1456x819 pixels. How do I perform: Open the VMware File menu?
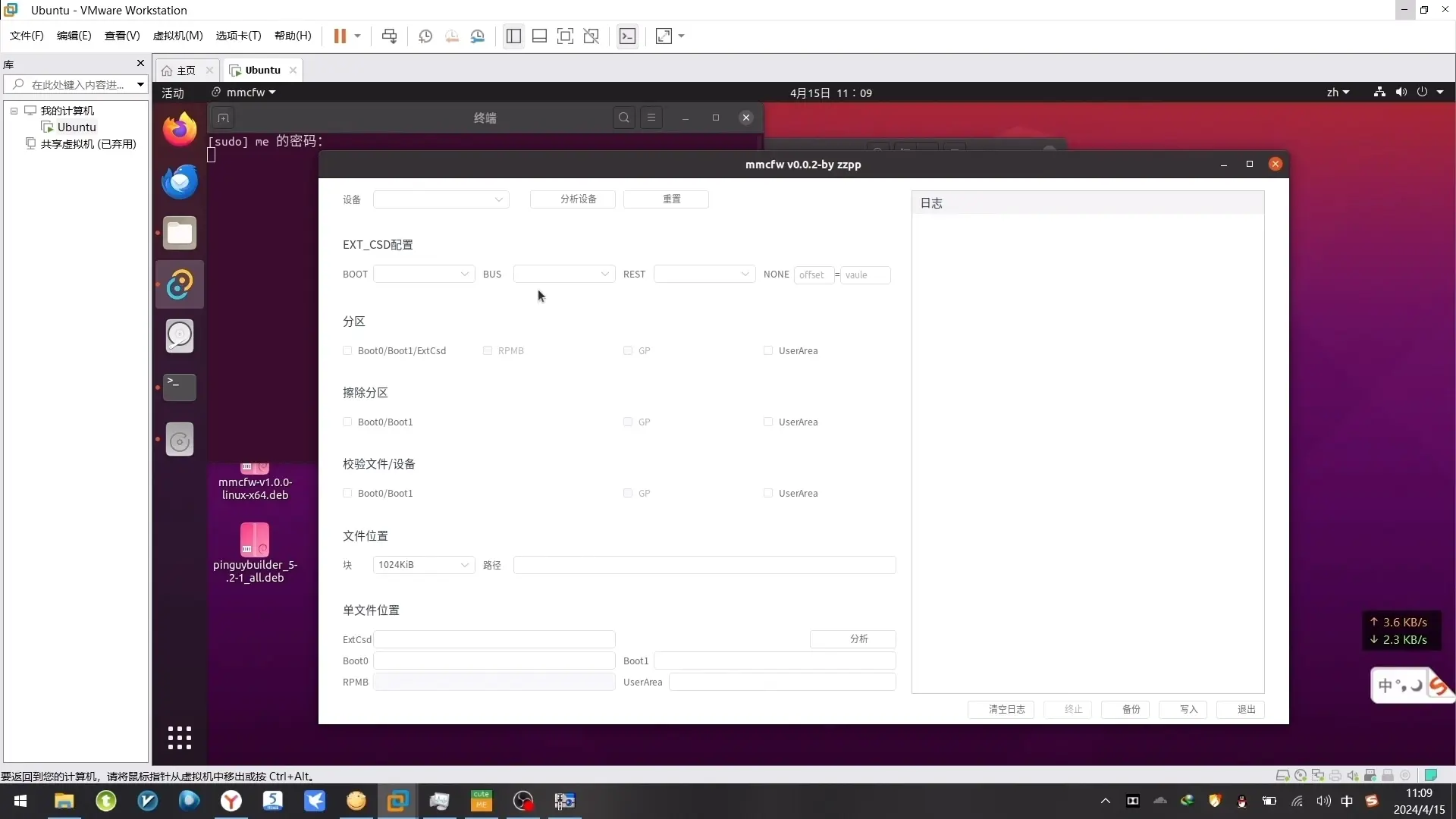[x=27, y=36]
